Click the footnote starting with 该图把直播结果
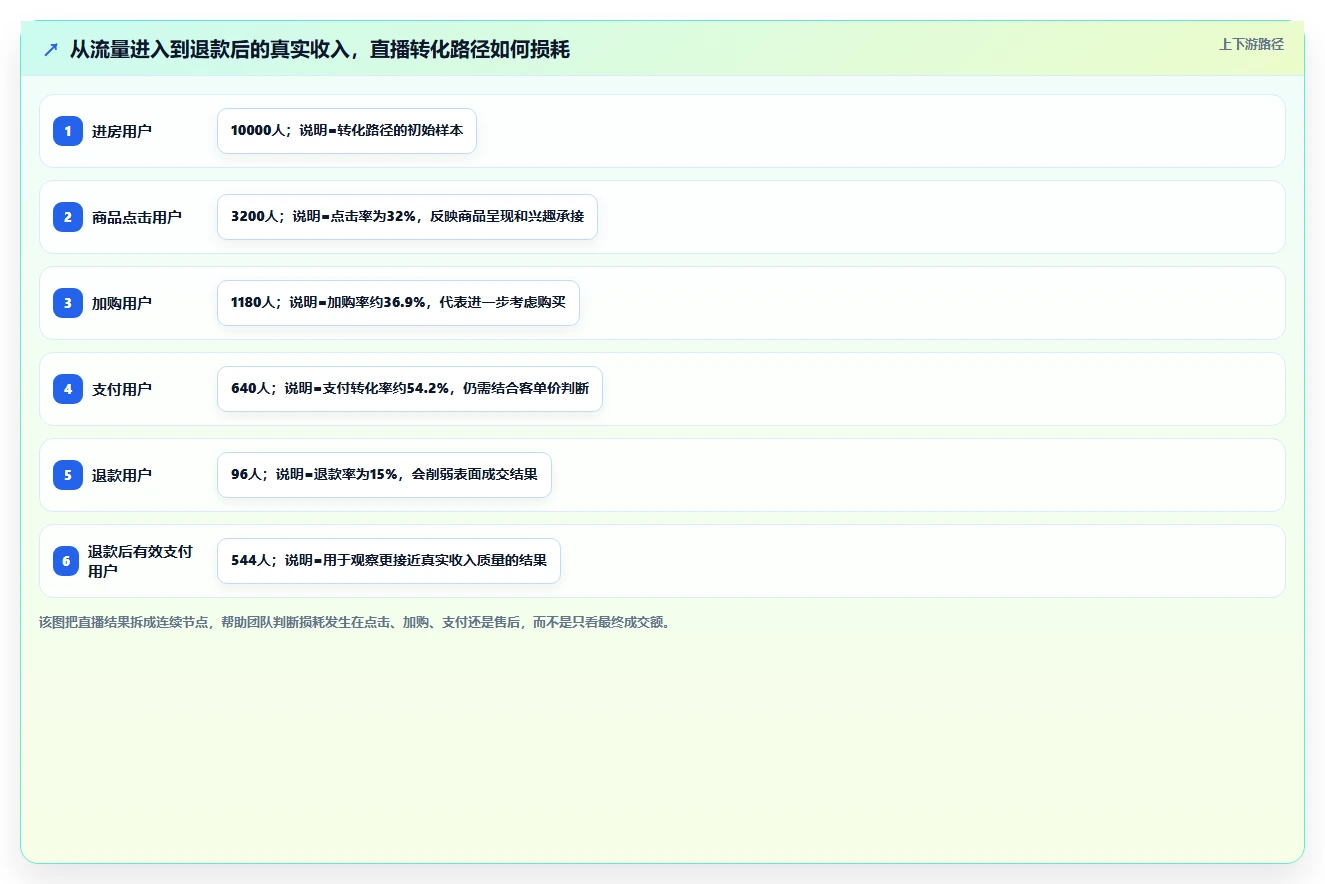Screen dimensions: 1325x884 [x=356, y=622]
